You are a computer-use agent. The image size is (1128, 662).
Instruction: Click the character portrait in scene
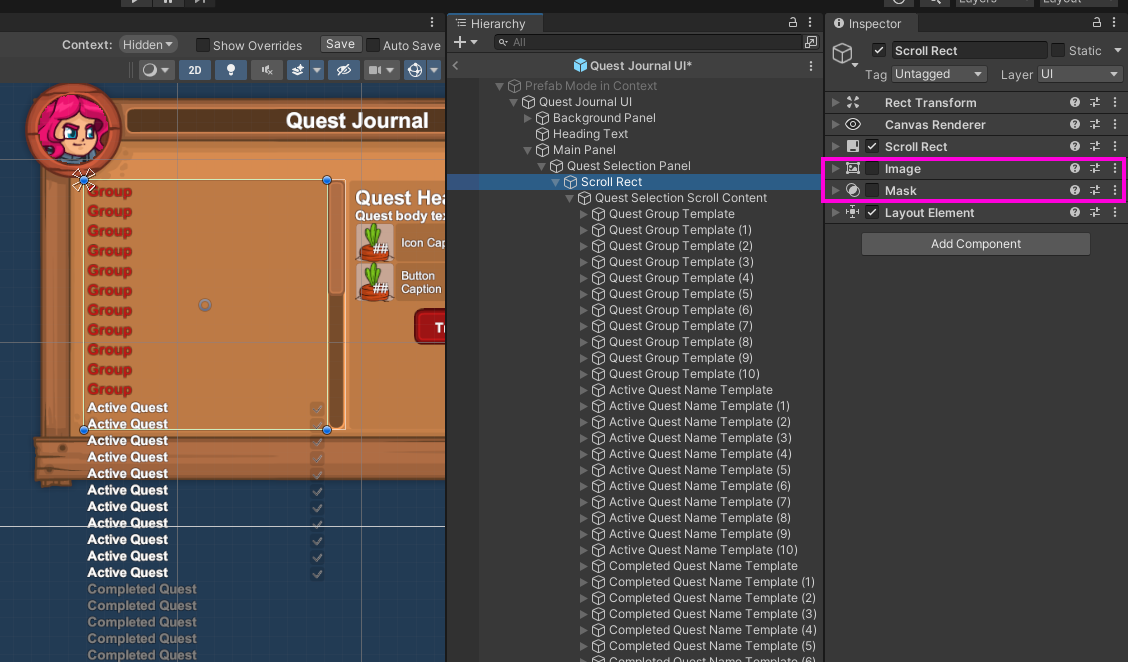tap(74, 131)
